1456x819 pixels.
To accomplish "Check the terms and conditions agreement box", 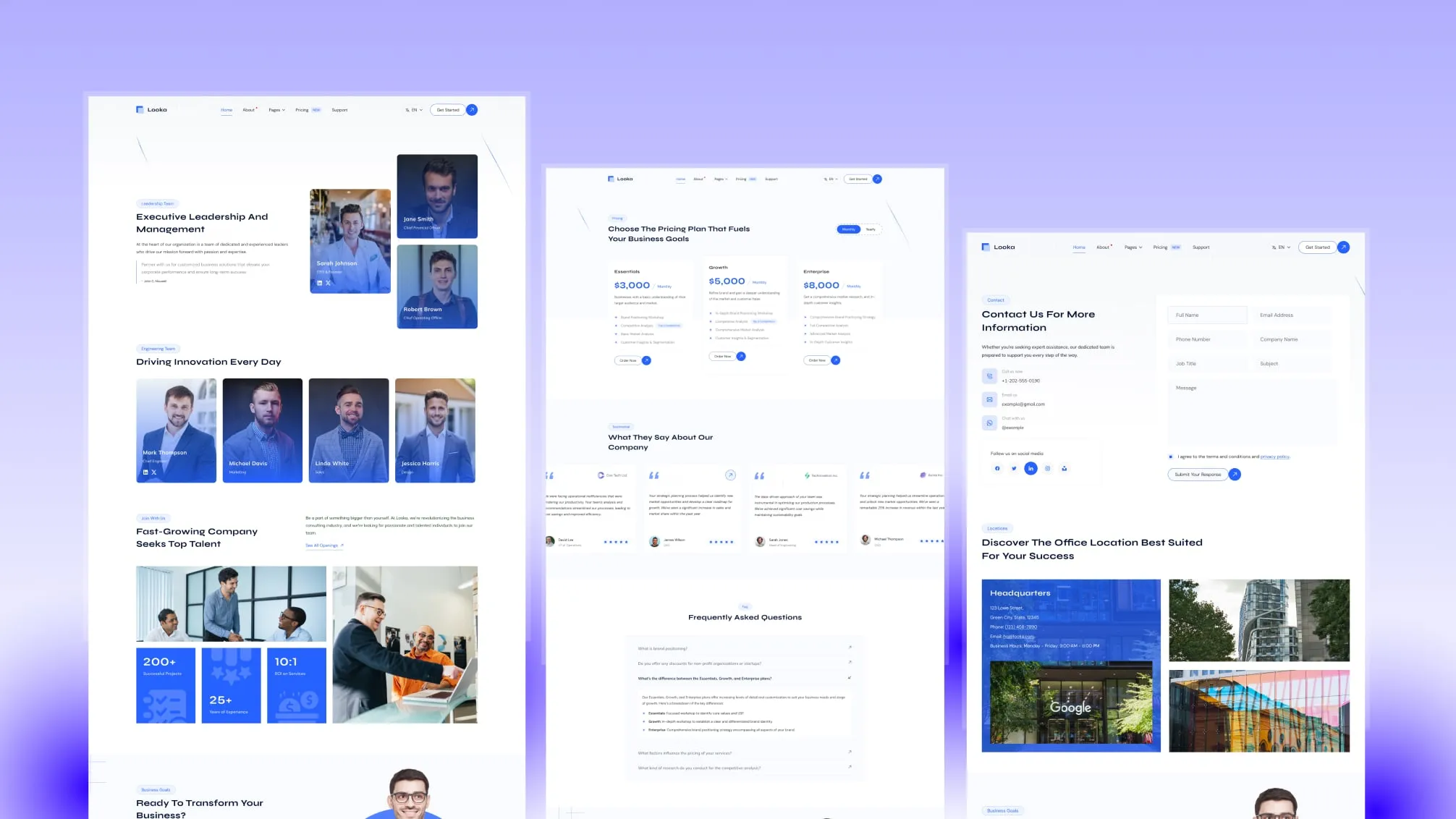I will point(1170,457).
